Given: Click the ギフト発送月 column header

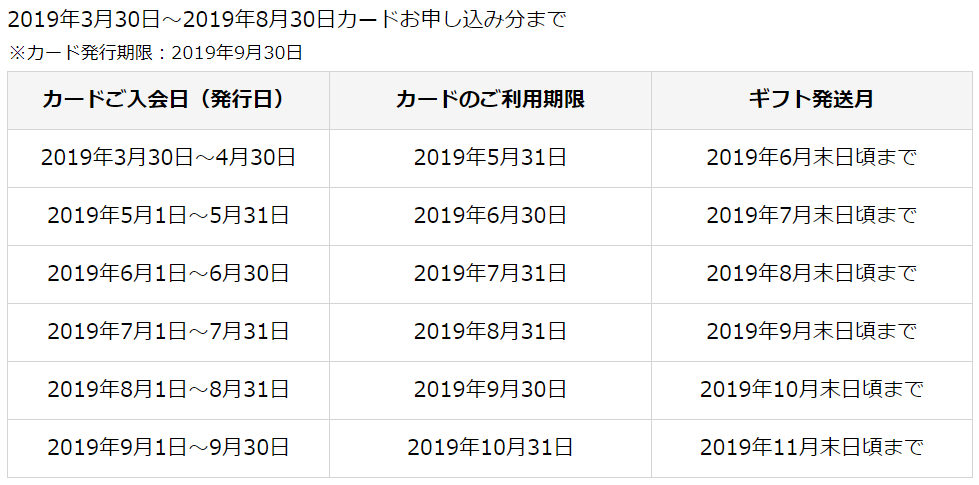Looking at the screenshot, I should point(811,99).
